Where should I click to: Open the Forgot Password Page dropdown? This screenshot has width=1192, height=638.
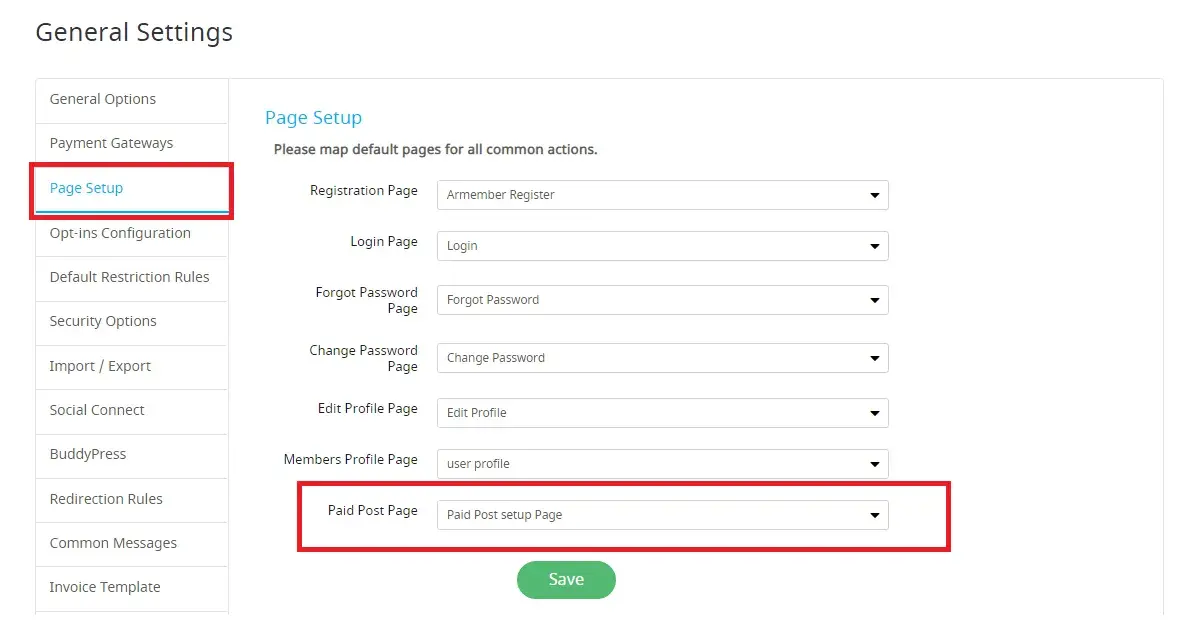point(662,300)
